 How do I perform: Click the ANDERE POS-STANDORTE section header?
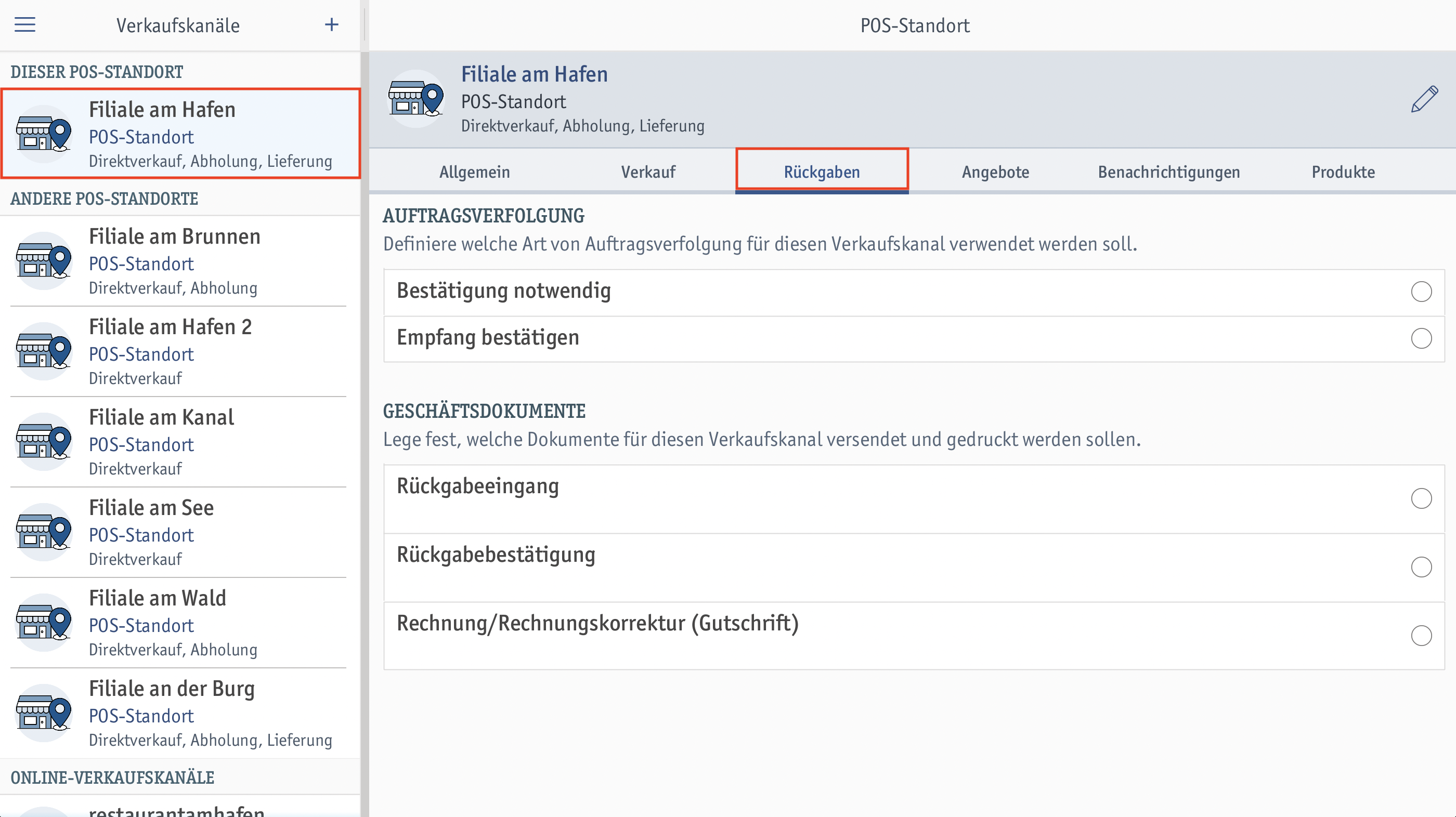[104, 199]
